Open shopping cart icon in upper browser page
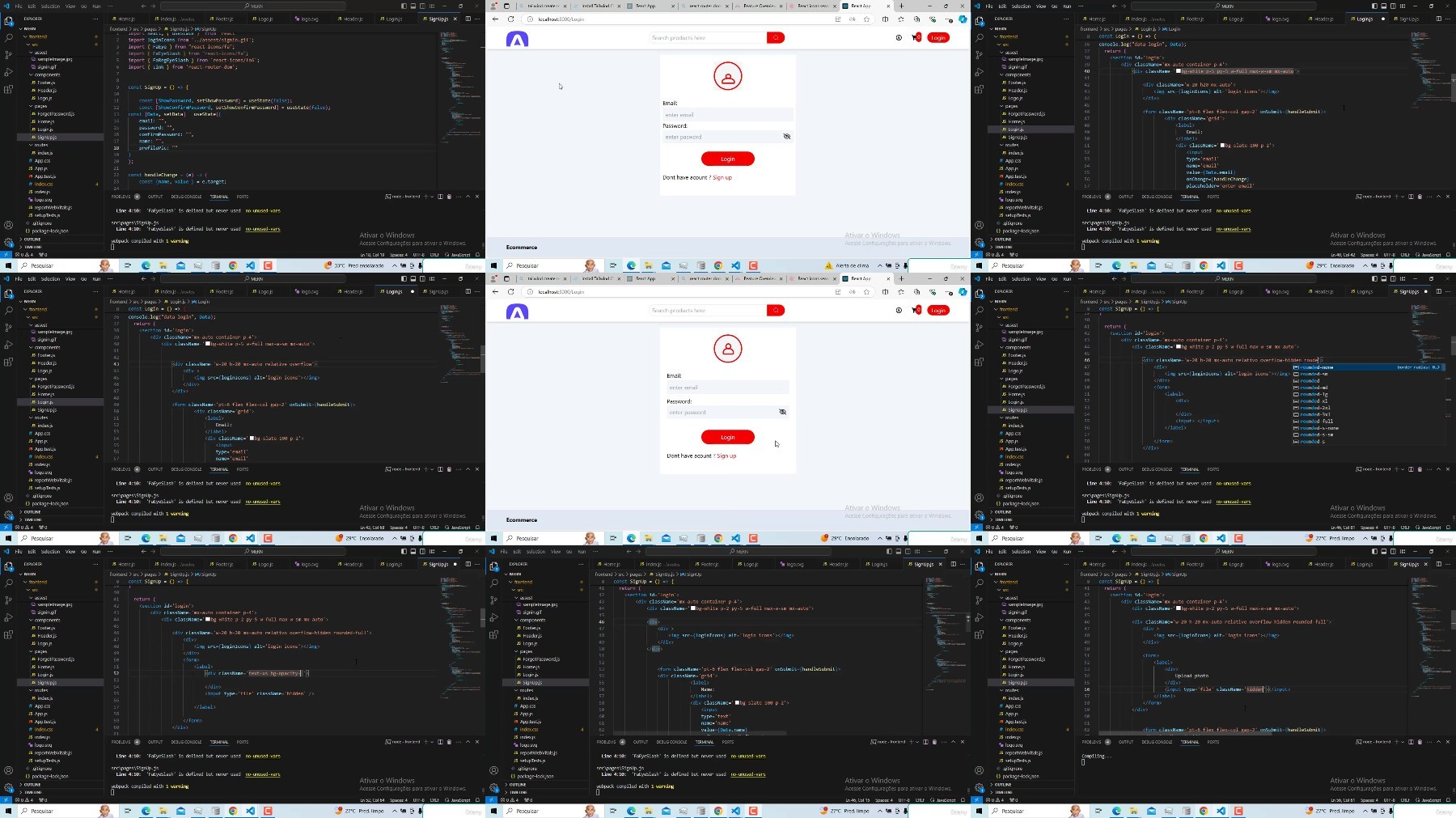1456x818 pixels. coord(916,37)
